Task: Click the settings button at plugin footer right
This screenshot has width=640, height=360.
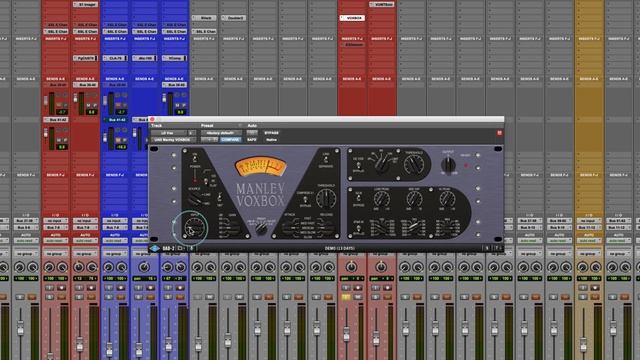Action: 487,248
